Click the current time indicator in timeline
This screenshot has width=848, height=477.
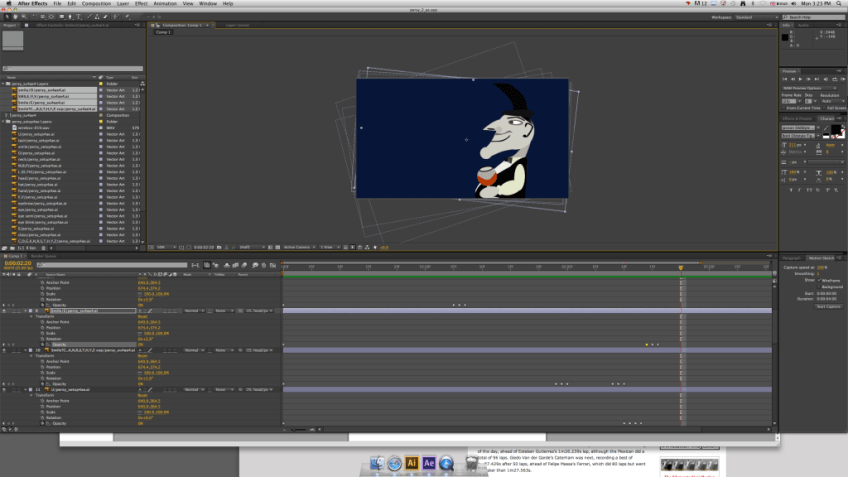[681, 266]
